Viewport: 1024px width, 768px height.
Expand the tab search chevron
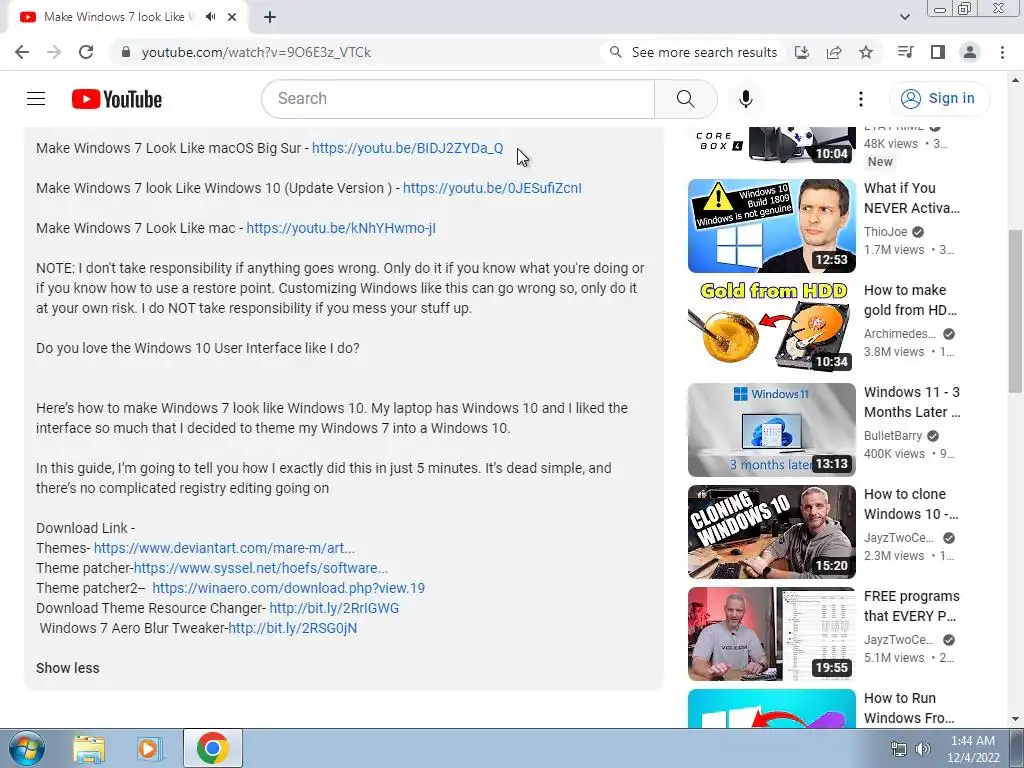pos(904,17)
